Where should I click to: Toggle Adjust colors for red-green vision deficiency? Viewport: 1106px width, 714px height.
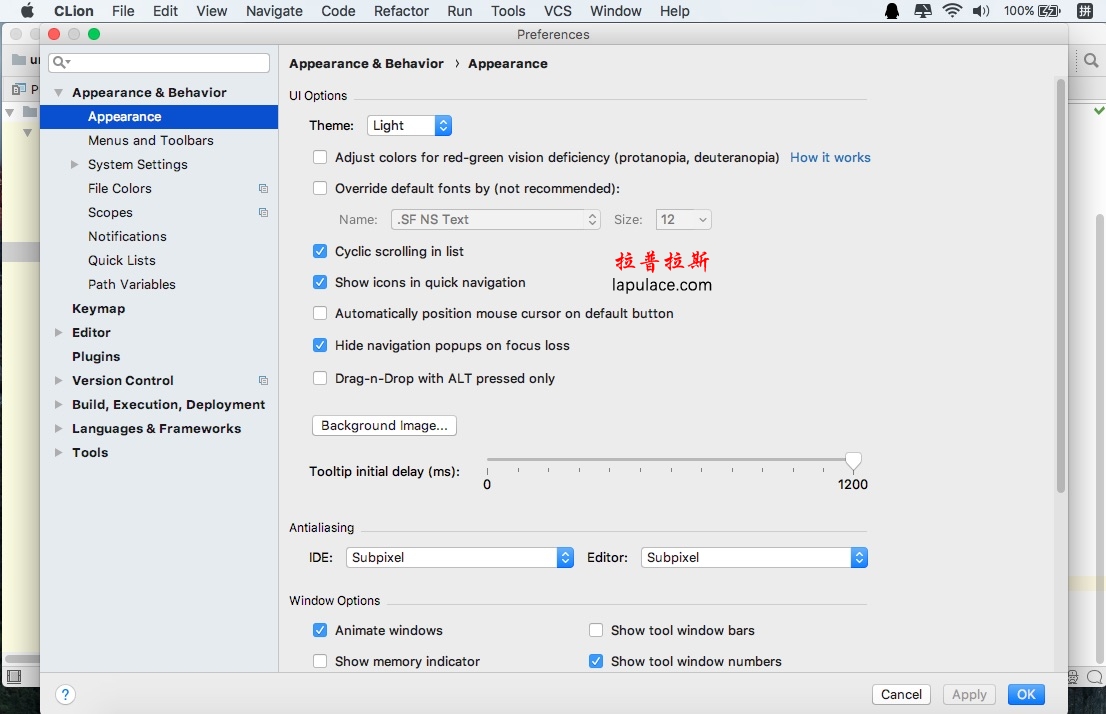(320, 157)
